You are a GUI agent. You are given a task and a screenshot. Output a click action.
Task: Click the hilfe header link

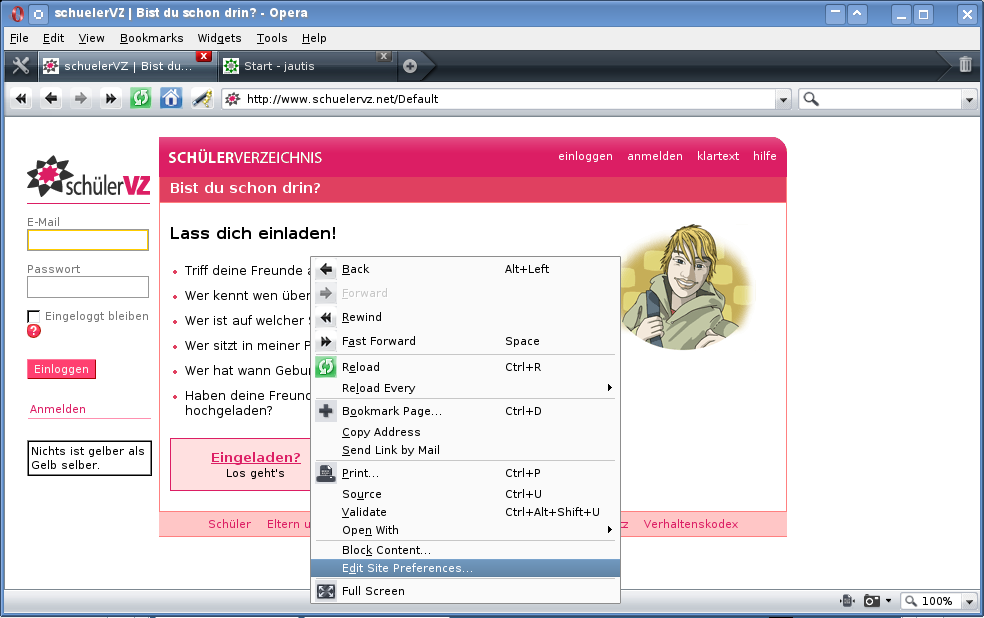point(765,156)
